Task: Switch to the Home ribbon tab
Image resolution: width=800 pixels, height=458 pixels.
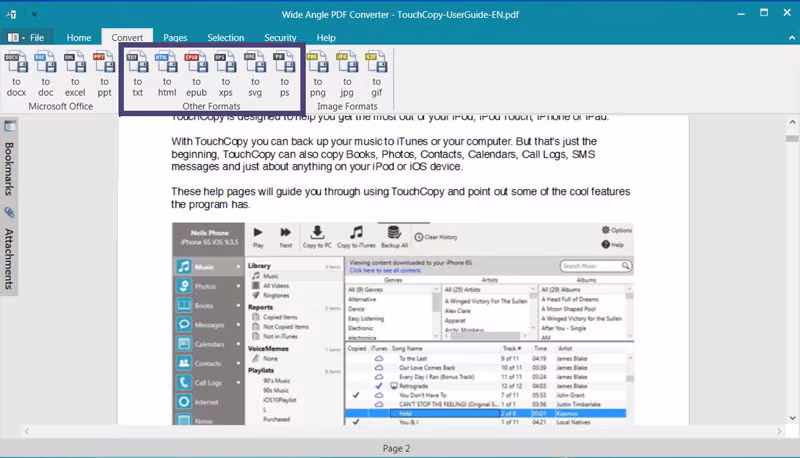Action: pyautogui.click(x=79, y=37)
